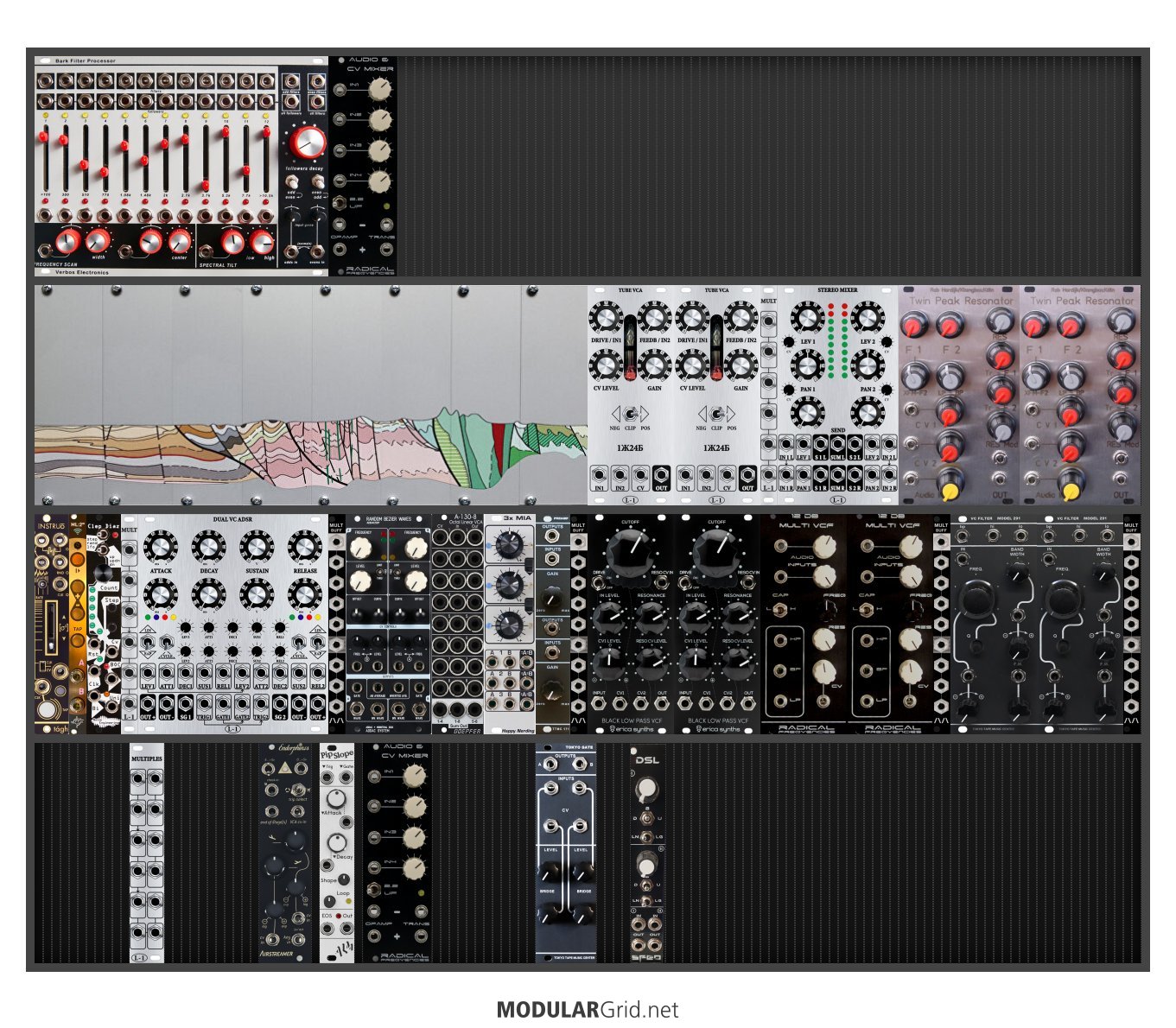Image resolution: width=1176 pixels, height=1028 pixels.
Task: Flip CAP switch on left Multi VCF
Action: (781, 609)
